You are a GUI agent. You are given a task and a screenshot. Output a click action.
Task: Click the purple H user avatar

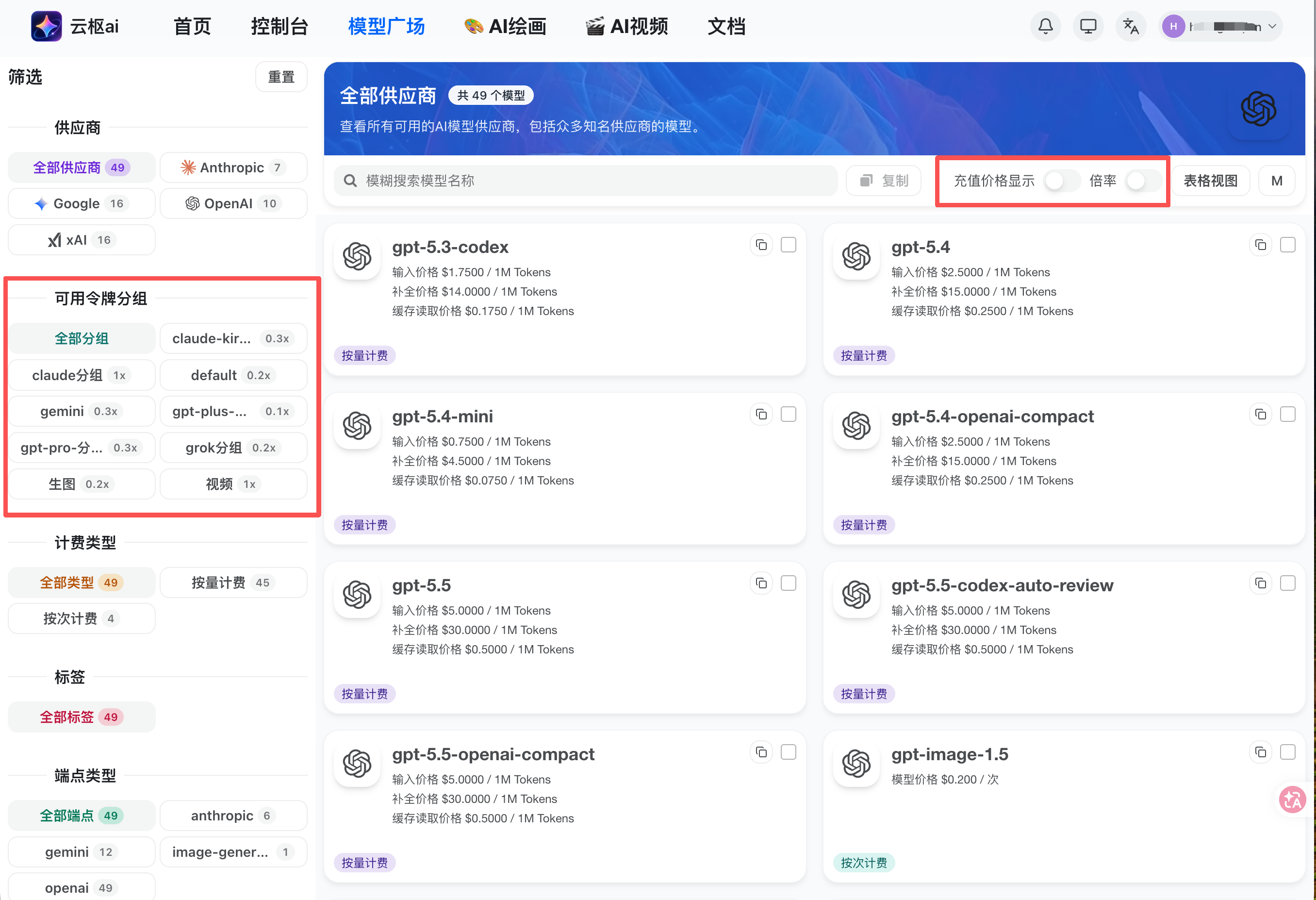(x=1173, y=26)
